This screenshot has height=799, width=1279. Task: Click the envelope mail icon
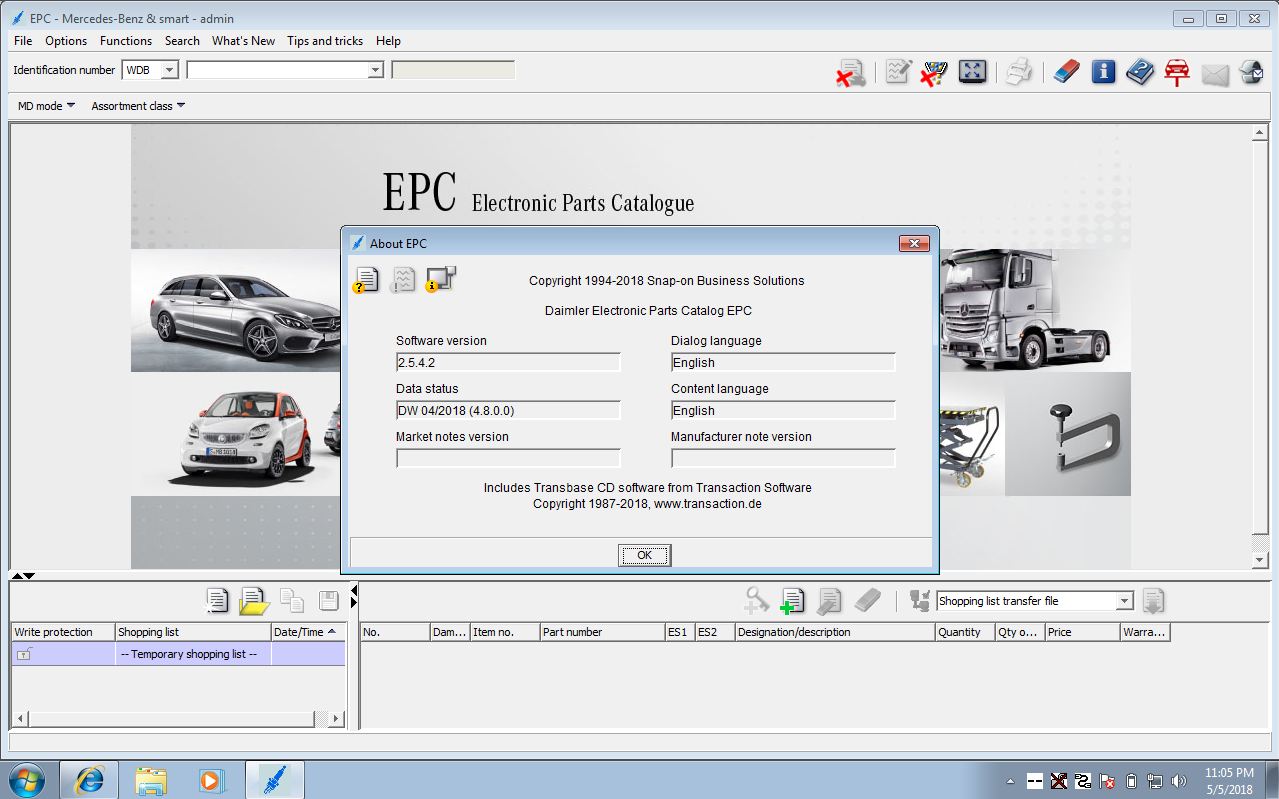pyautogui.click(x=1215, y=74)
